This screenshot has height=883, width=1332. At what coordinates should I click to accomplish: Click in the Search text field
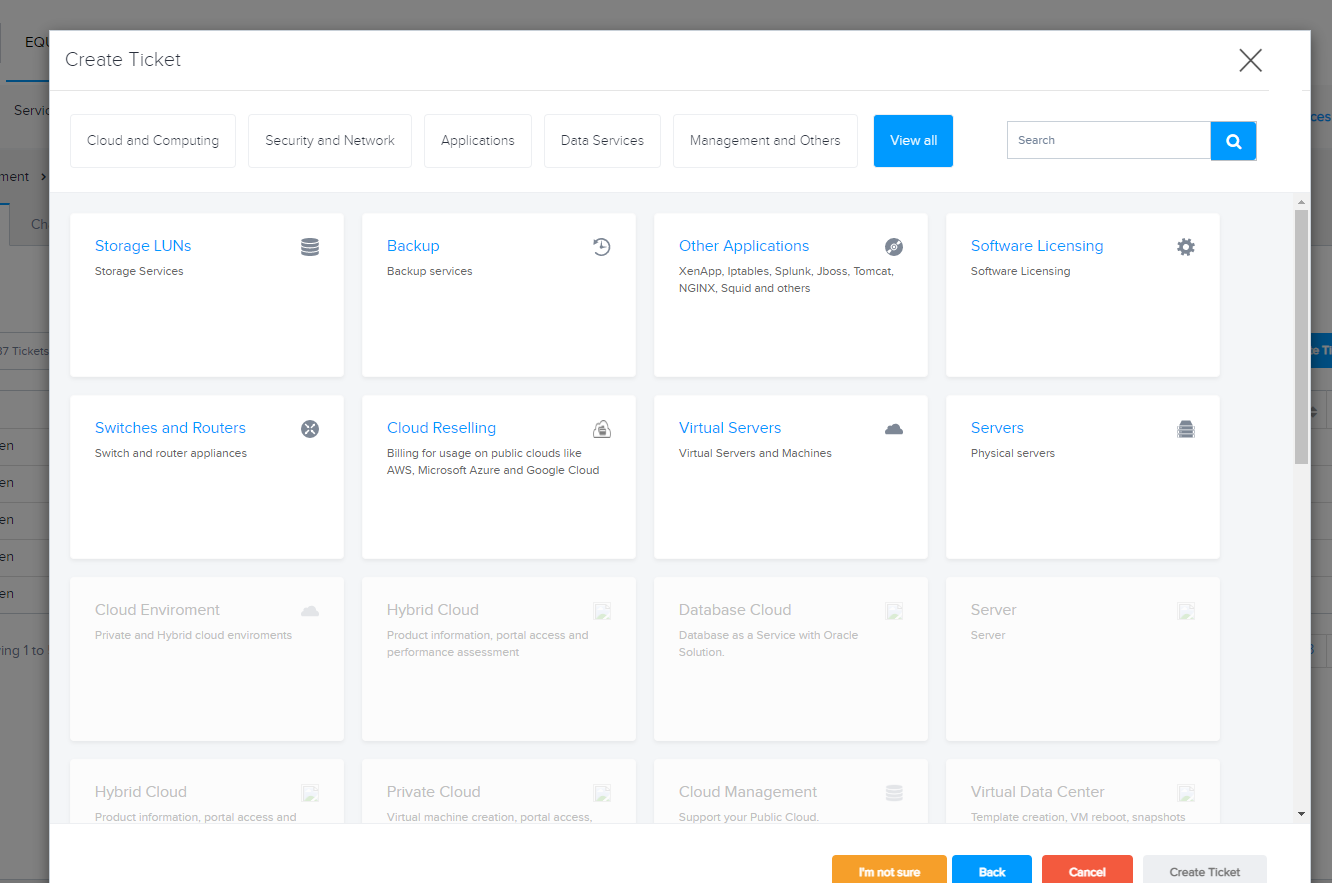[x=1108, y=141]
